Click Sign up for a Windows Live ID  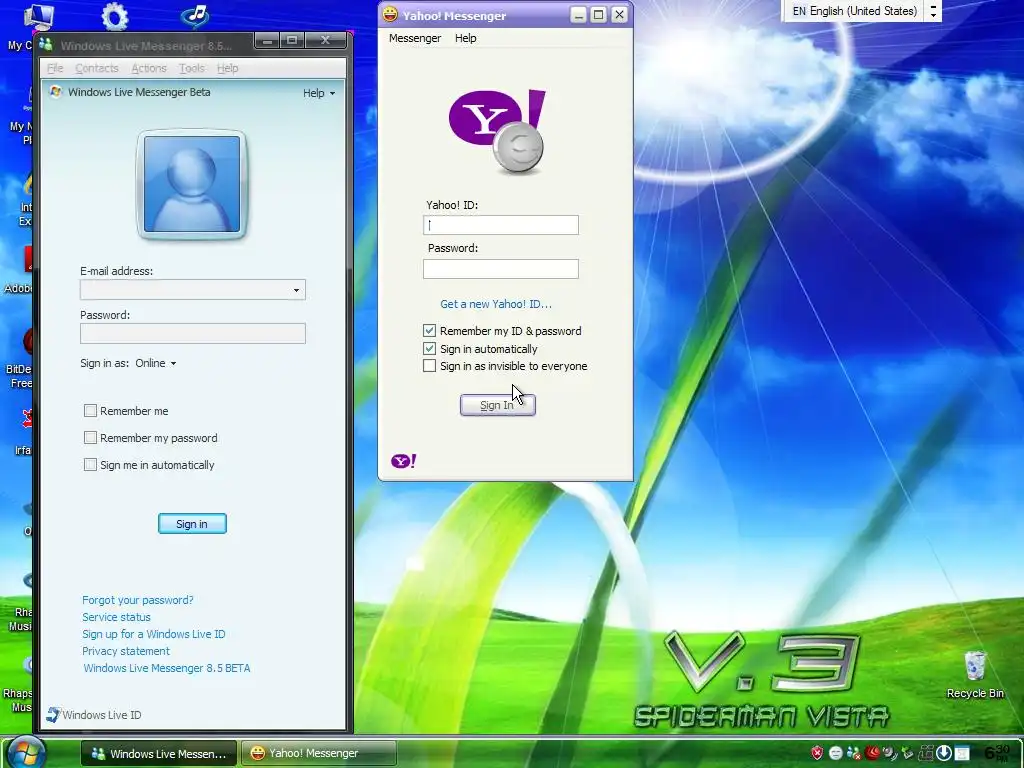pos(153,633)
